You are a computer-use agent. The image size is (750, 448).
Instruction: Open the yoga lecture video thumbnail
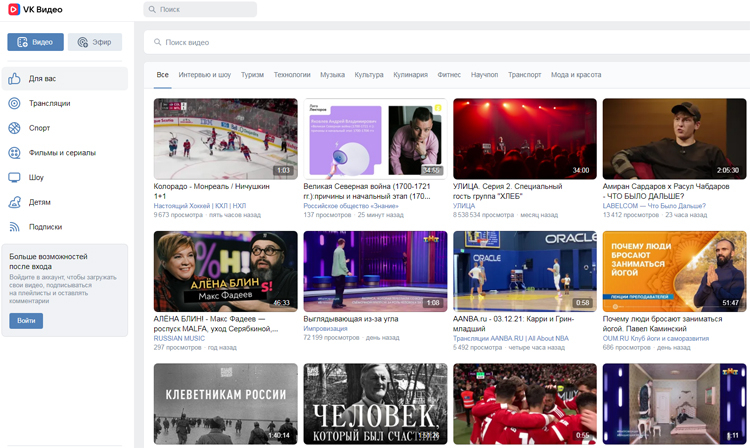coord(674,271)
